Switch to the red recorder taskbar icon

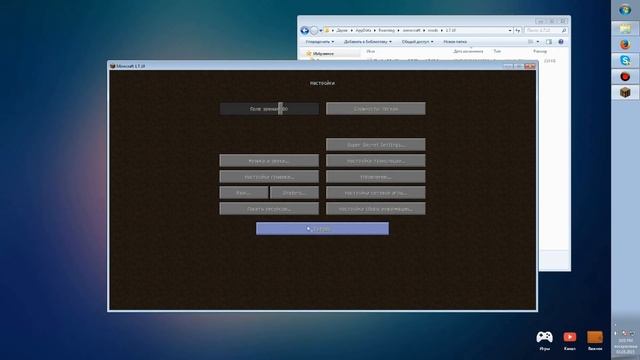(x=625, y=76)
